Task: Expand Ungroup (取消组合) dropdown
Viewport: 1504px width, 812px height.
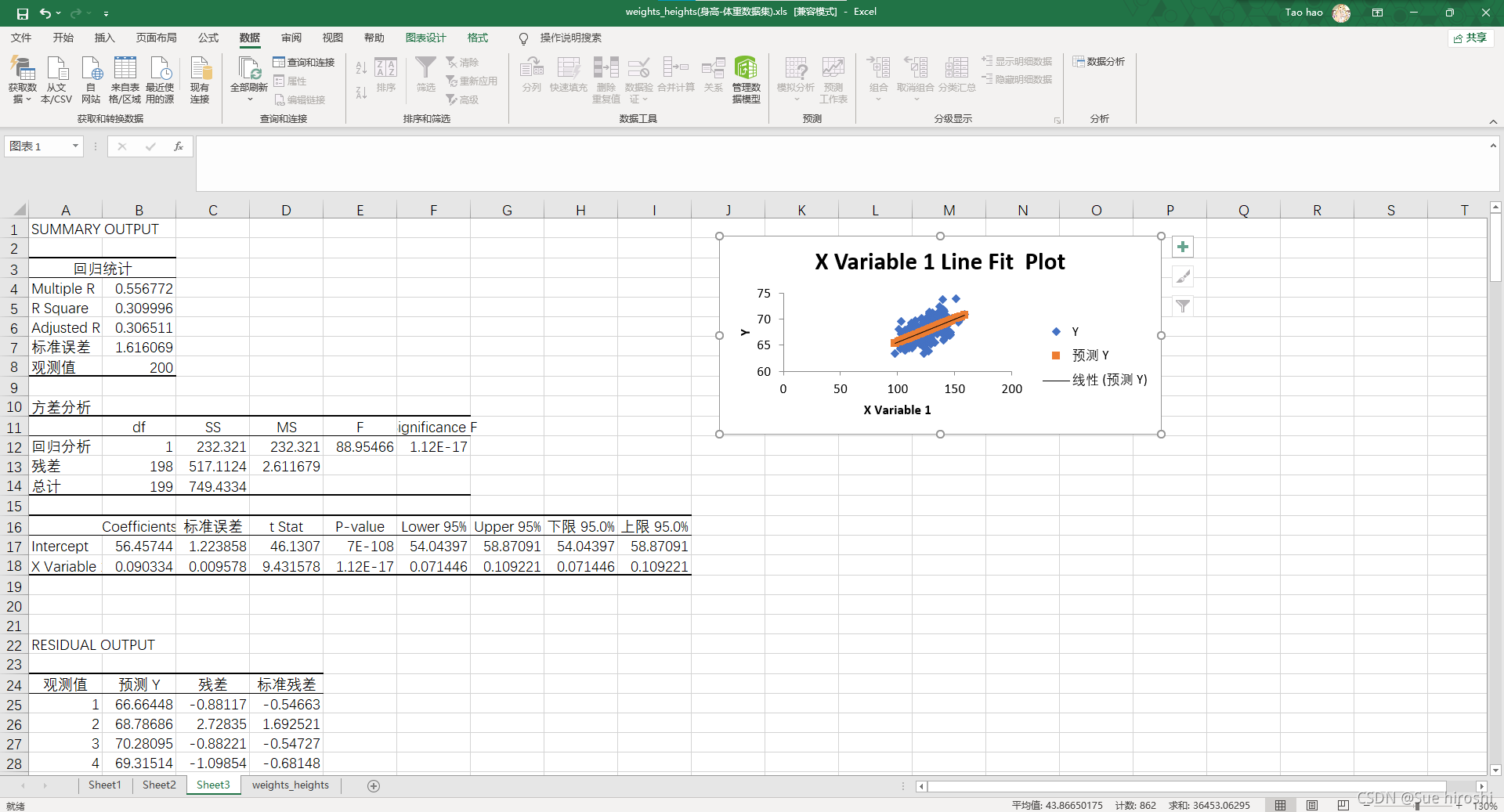Action: [915, 99]
